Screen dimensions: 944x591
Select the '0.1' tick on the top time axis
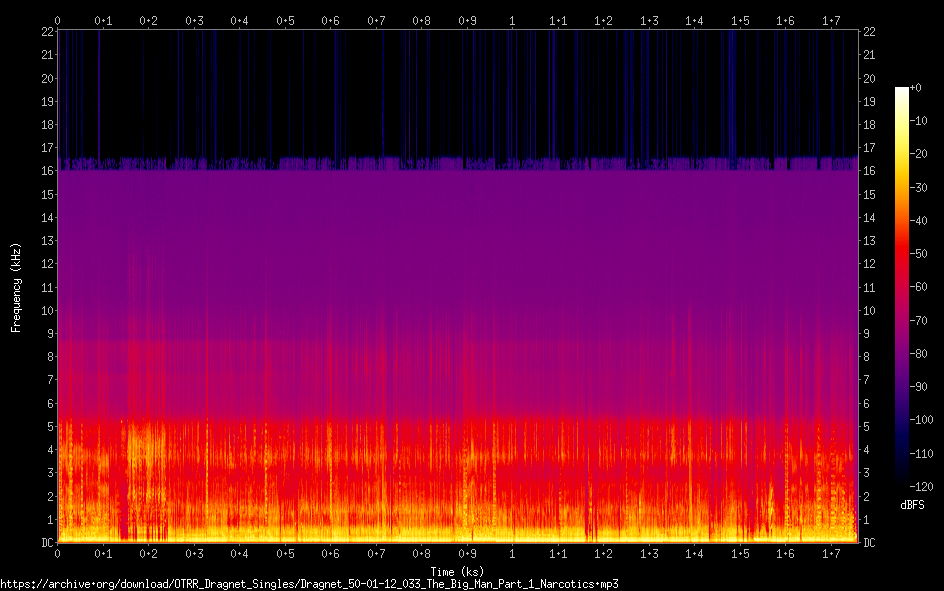click(x=103, y=20)
